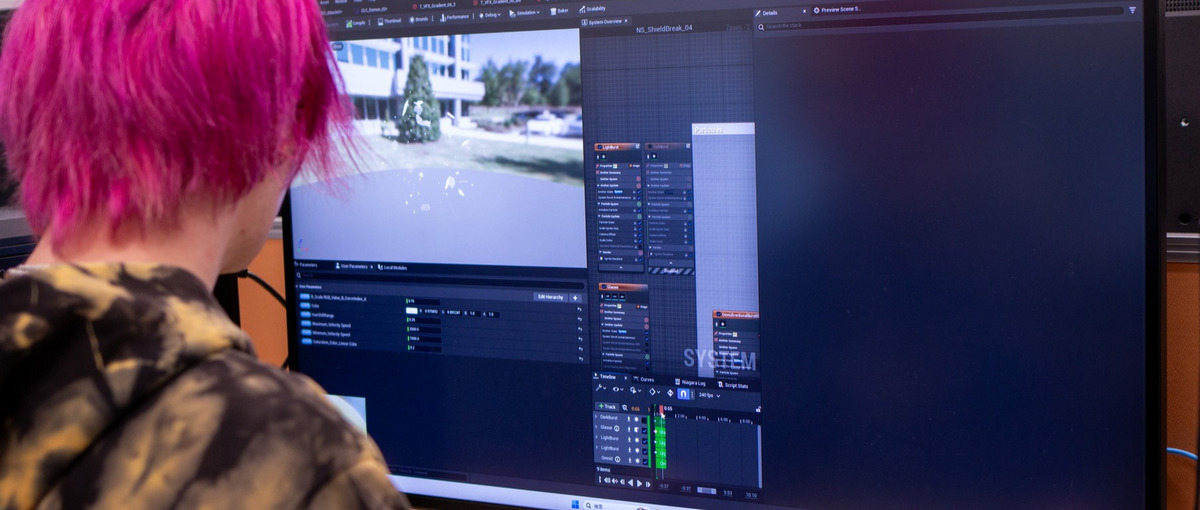Click the Edit Hierarchy button

pyautogui.click(x=551, y=297)
